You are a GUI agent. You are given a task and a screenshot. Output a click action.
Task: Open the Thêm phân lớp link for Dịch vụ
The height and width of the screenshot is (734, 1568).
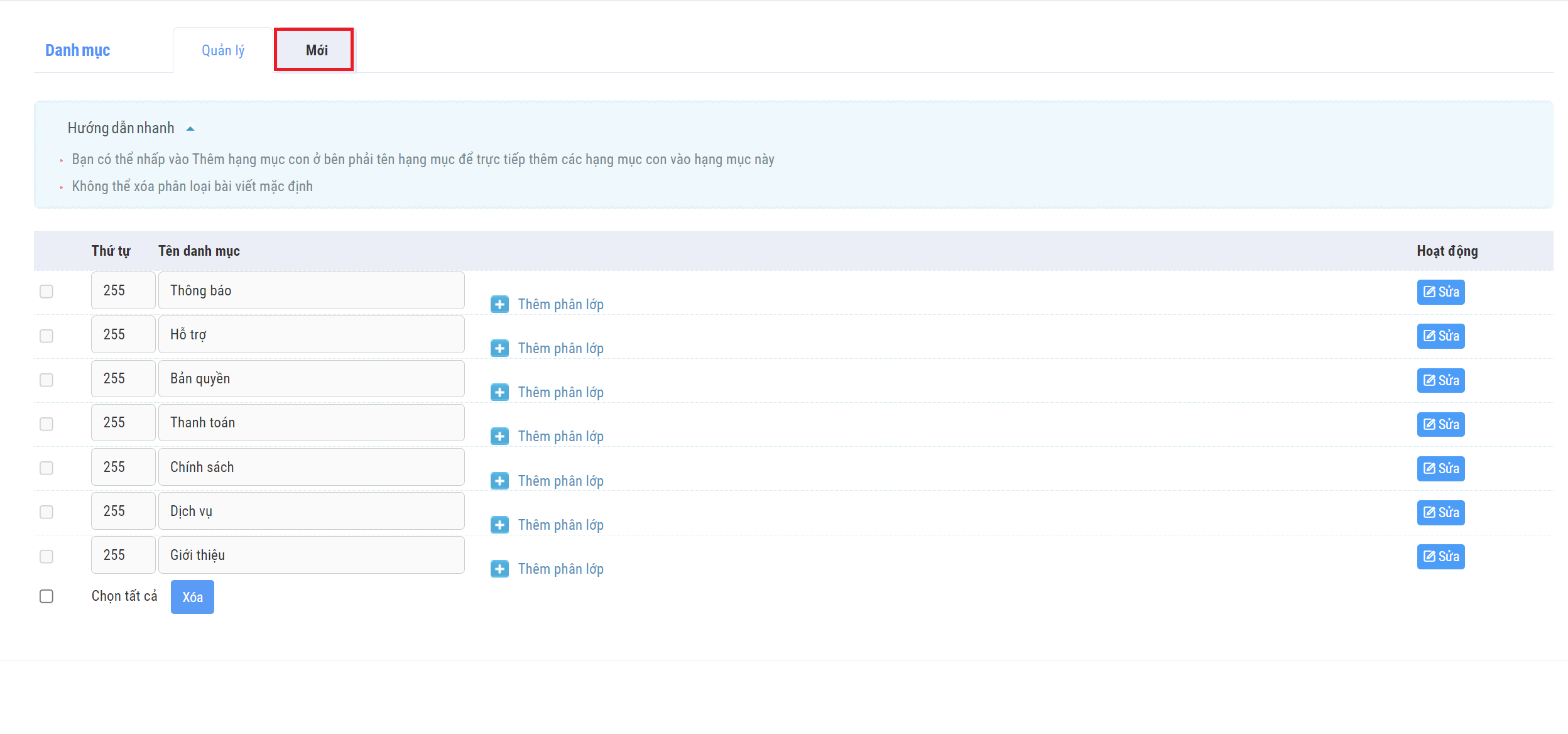click(560, 525)
